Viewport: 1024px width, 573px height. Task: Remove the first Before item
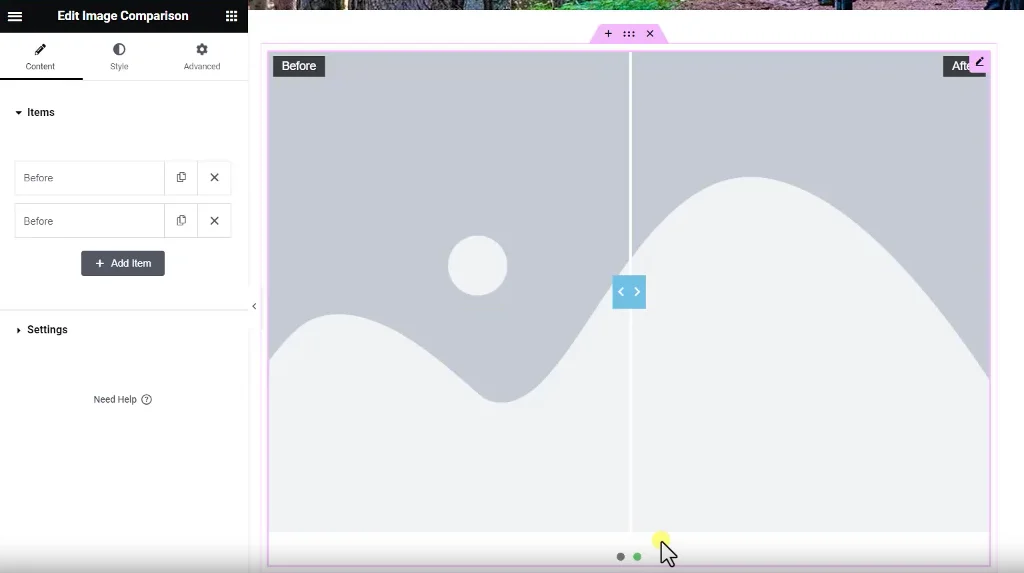tap(214, 178)
